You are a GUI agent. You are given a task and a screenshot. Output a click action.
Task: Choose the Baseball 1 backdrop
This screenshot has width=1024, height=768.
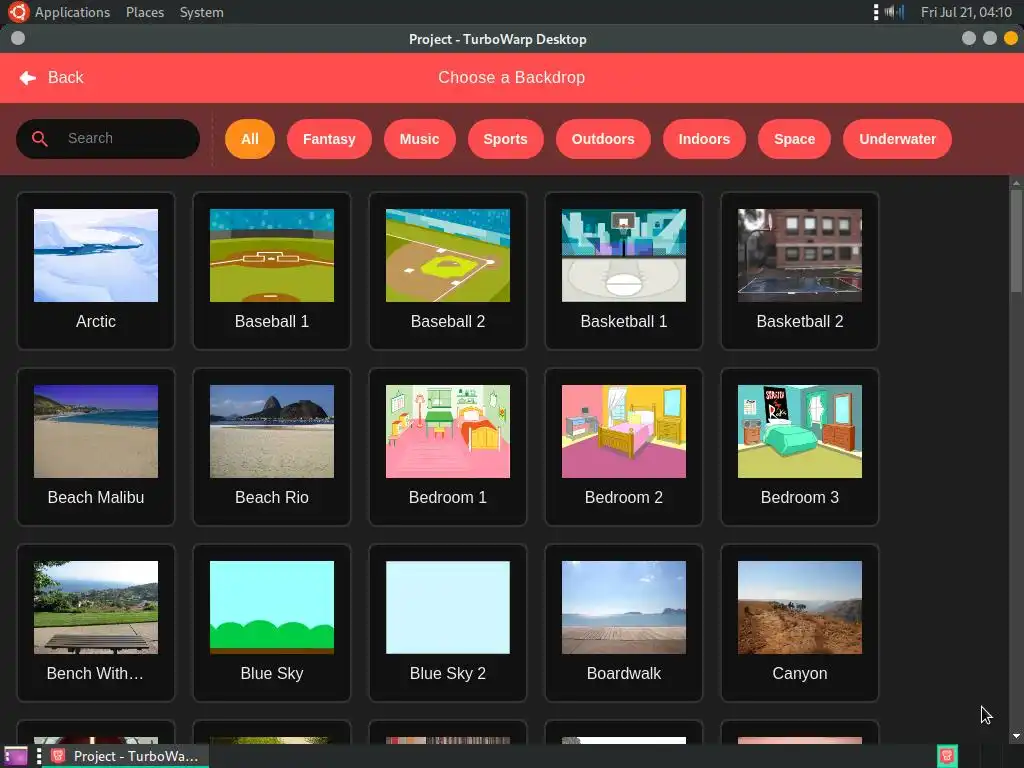[272, 270]
